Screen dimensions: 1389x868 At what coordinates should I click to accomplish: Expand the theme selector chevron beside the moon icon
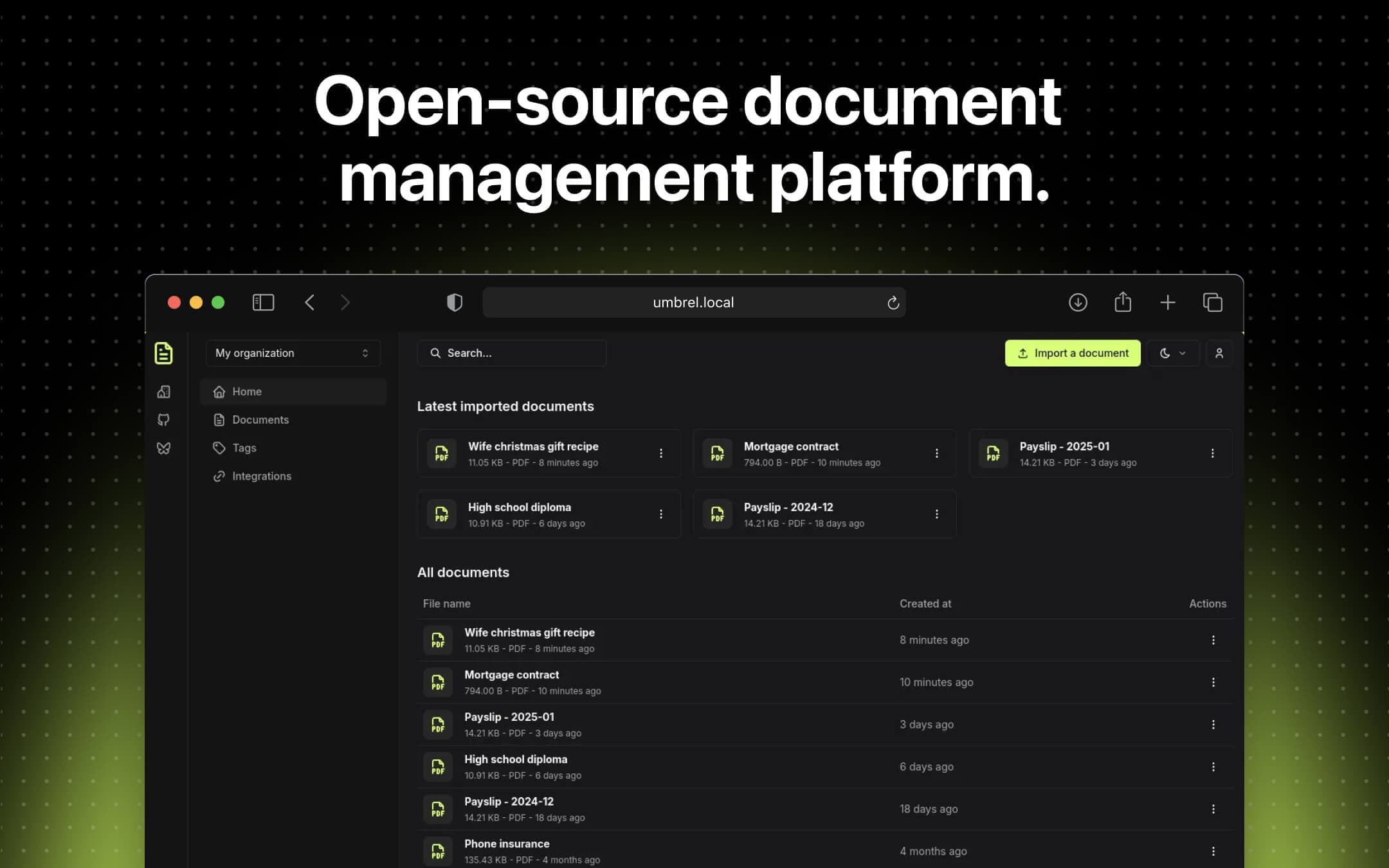tap(1182, 353)
